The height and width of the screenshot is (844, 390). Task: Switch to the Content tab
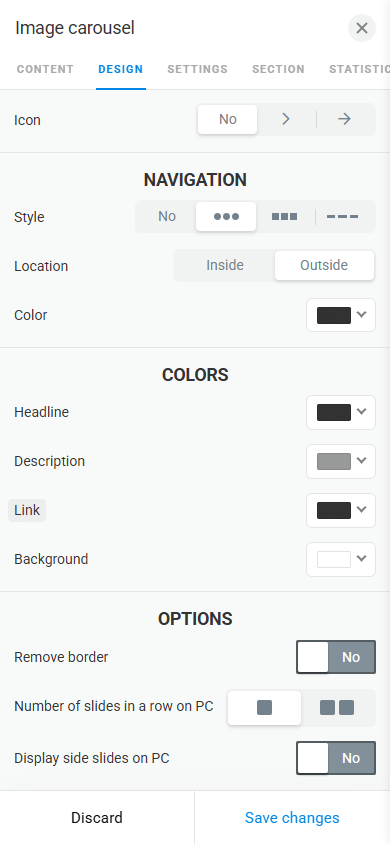tap(45, 69)
